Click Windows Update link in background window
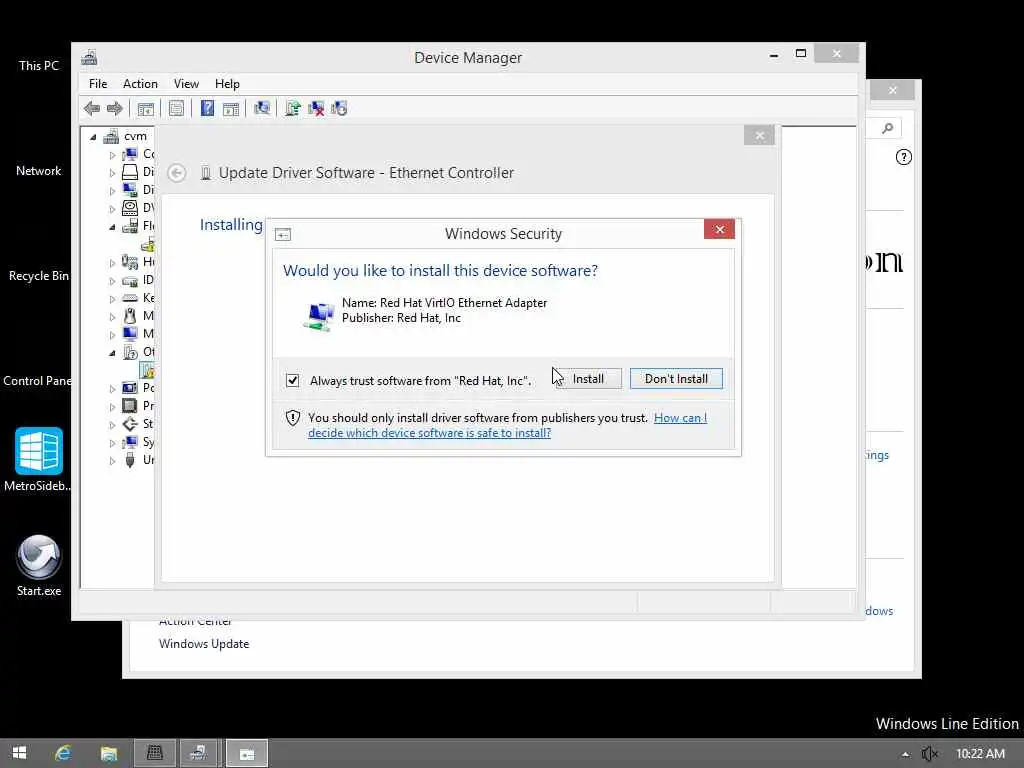The width and height of the screenshot is (1024, 768). click(x=204, y=644)
